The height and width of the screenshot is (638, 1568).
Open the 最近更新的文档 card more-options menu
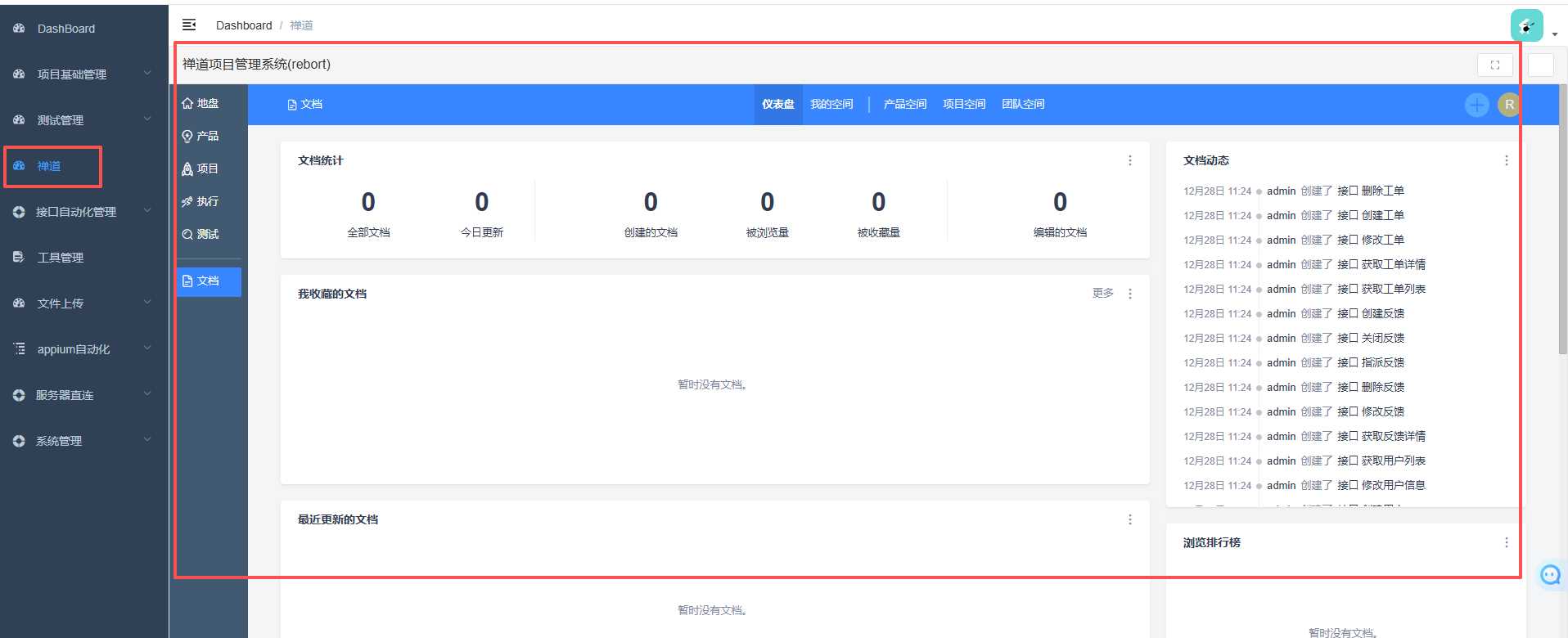pos(1130,519)
